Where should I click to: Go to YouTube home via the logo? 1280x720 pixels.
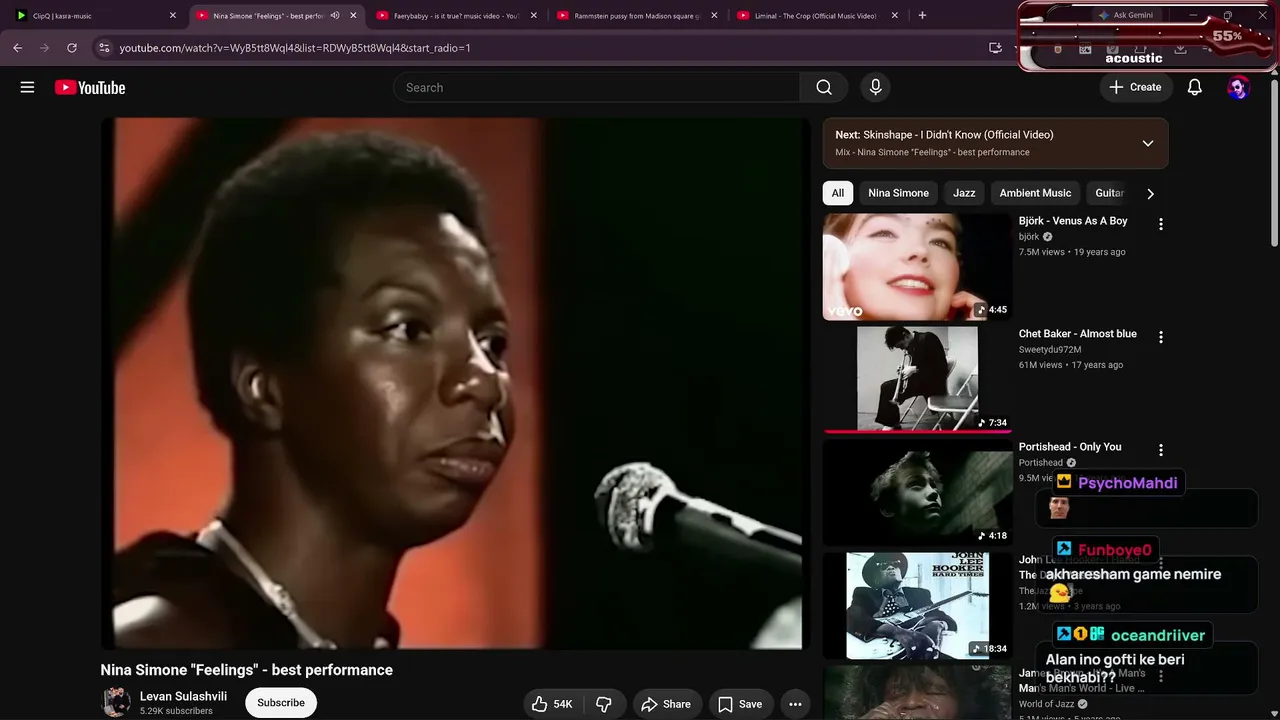[x=90, y=87]
